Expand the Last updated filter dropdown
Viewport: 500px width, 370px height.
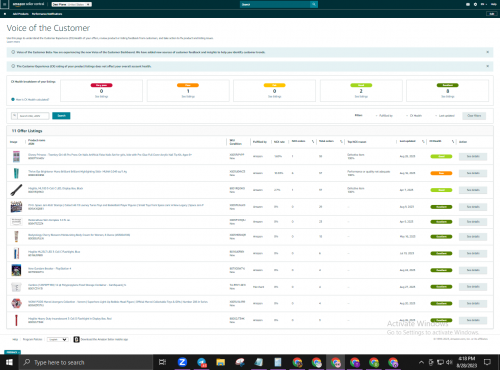tap(445, 116)
